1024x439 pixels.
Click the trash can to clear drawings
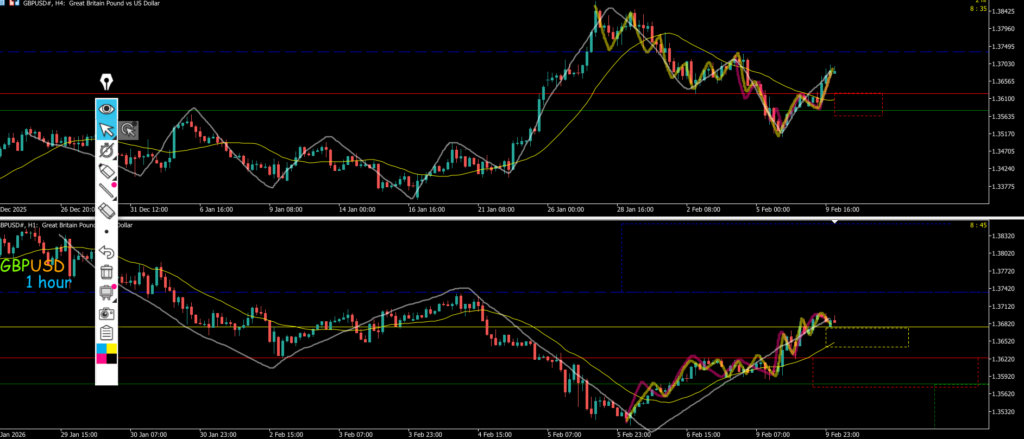point(106,271)
